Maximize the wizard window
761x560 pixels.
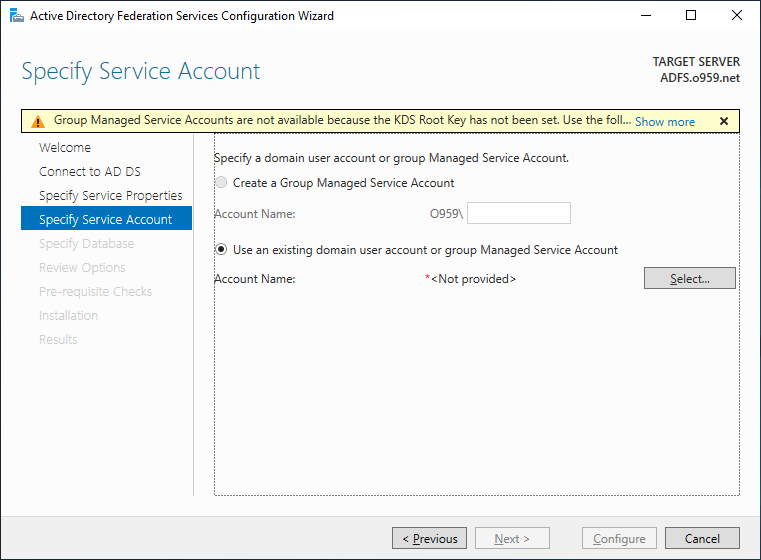tap(691, 16)
